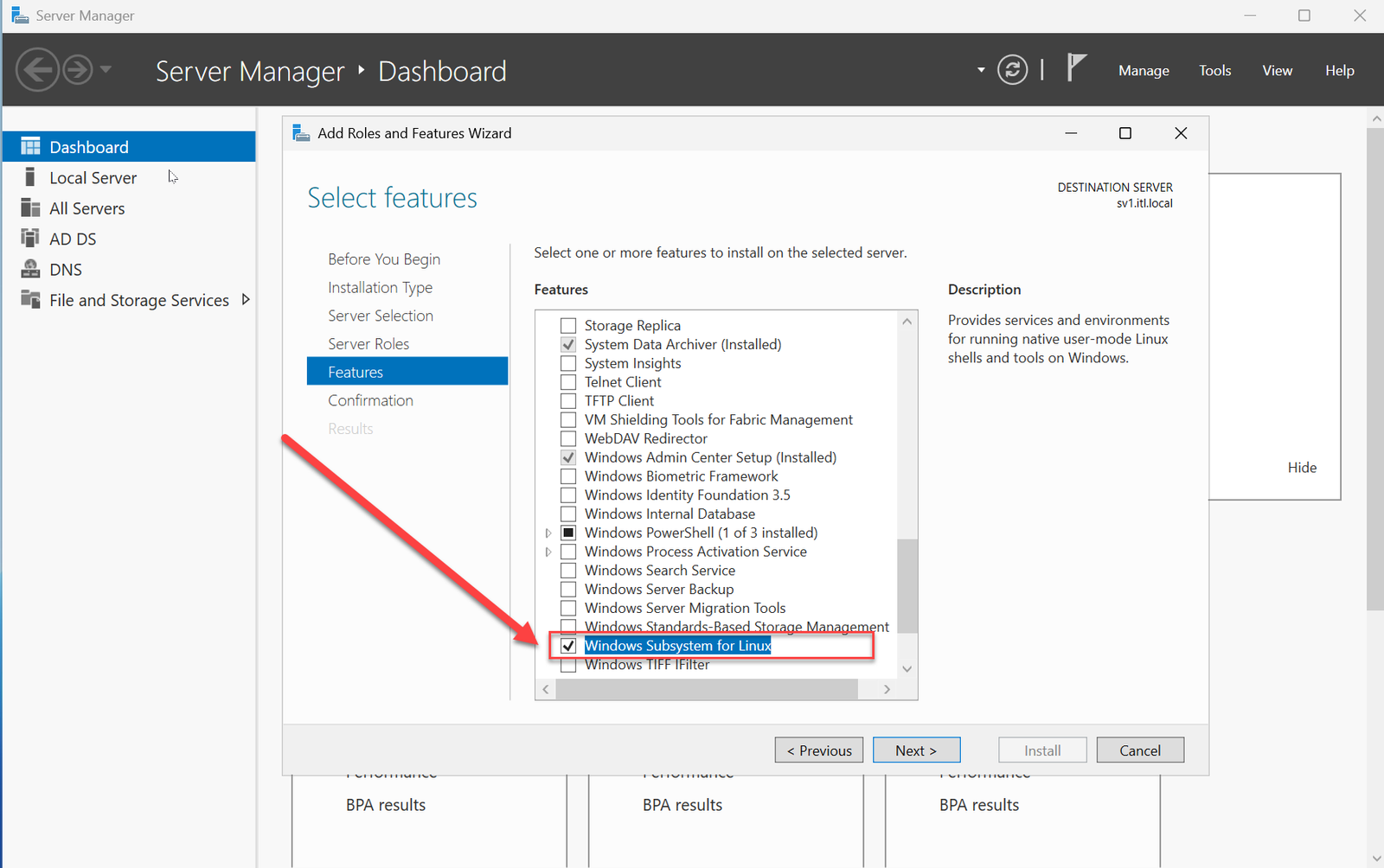
Task: Check the Windows Server Backup feature
Action: tap(568, 589)
